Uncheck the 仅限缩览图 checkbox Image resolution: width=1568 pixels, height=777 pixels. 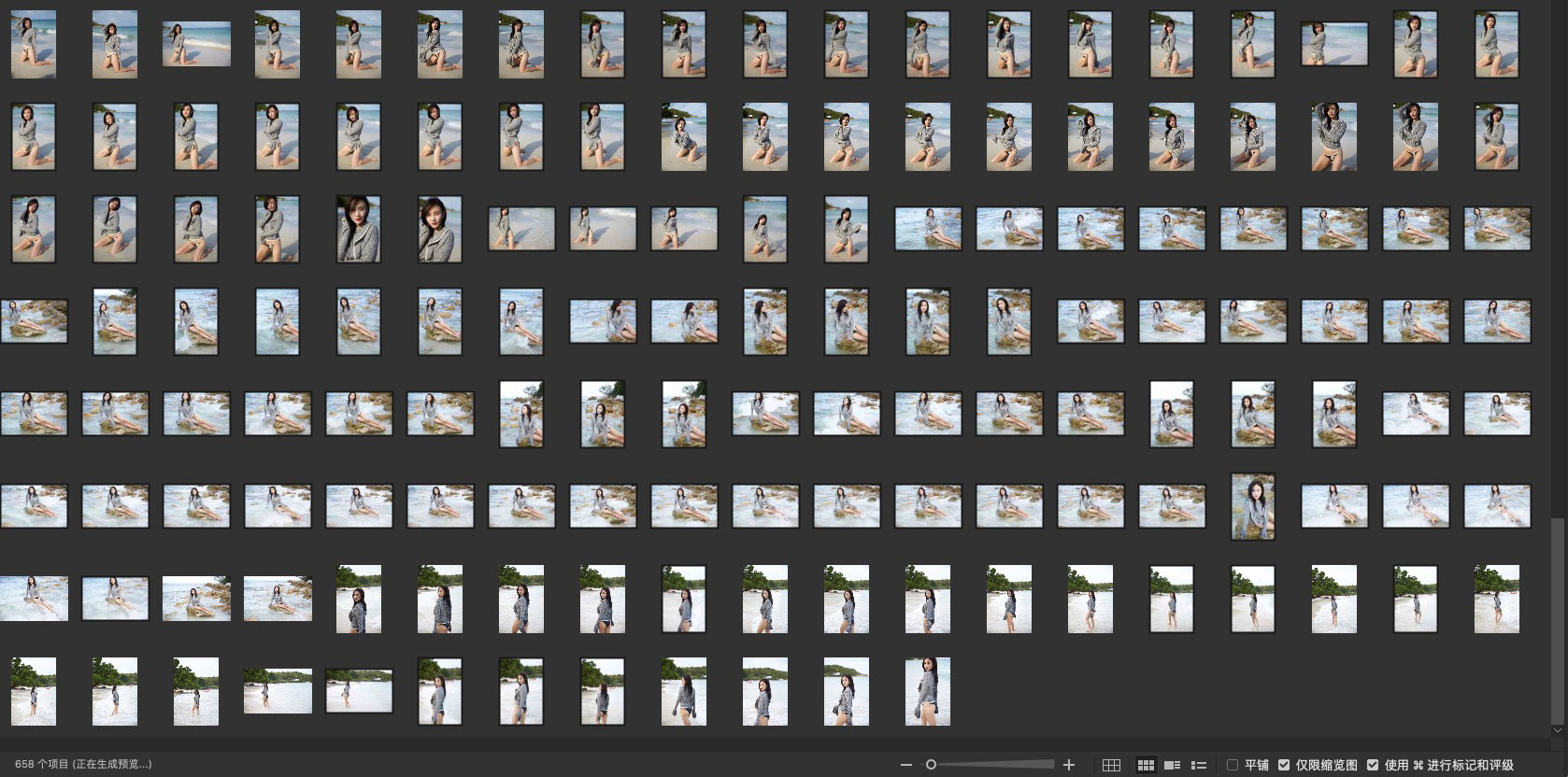[x=1284, y=765]
